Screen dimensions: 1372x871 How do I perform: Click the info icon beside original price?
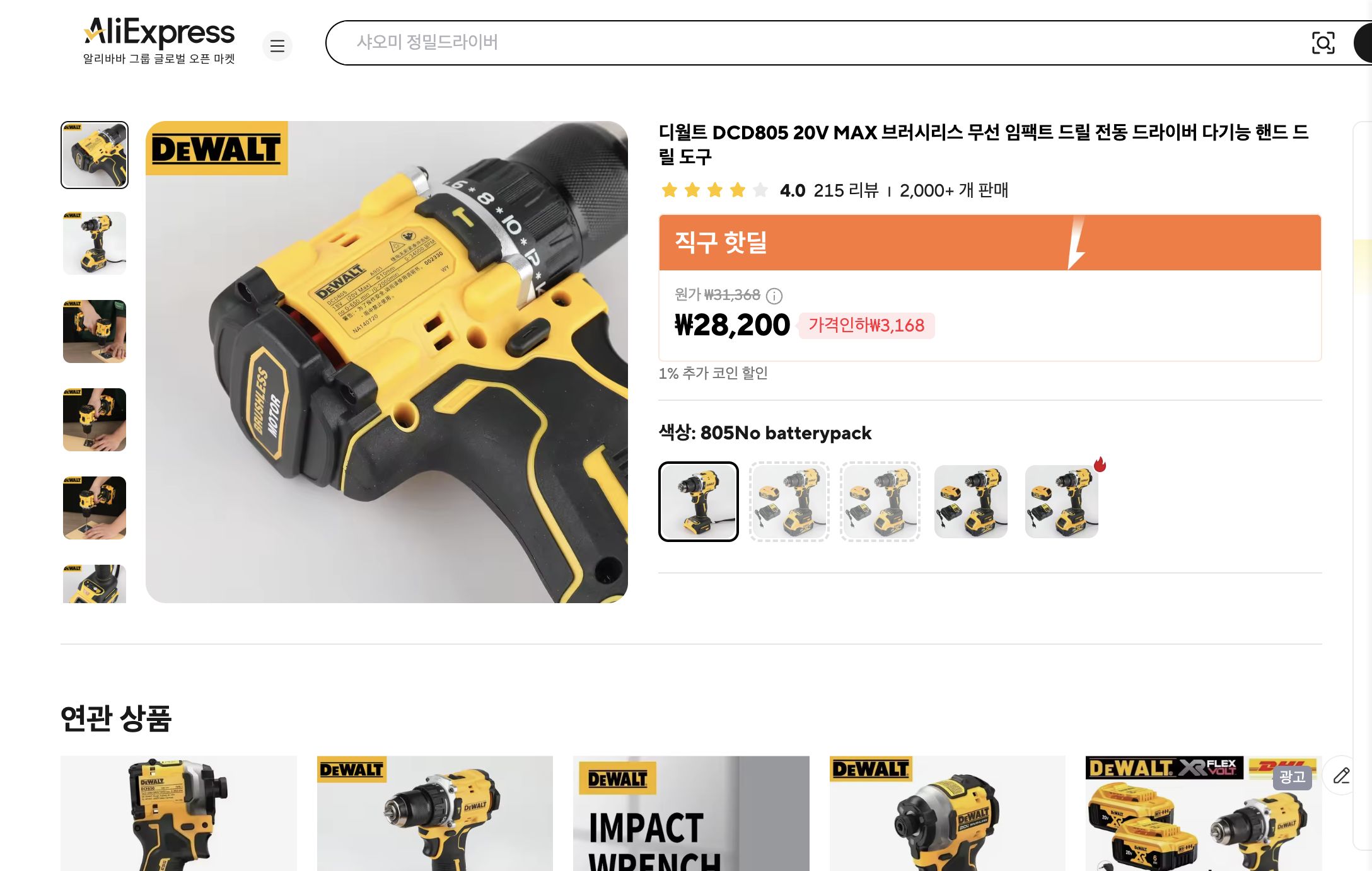click(x=774, y=296)
